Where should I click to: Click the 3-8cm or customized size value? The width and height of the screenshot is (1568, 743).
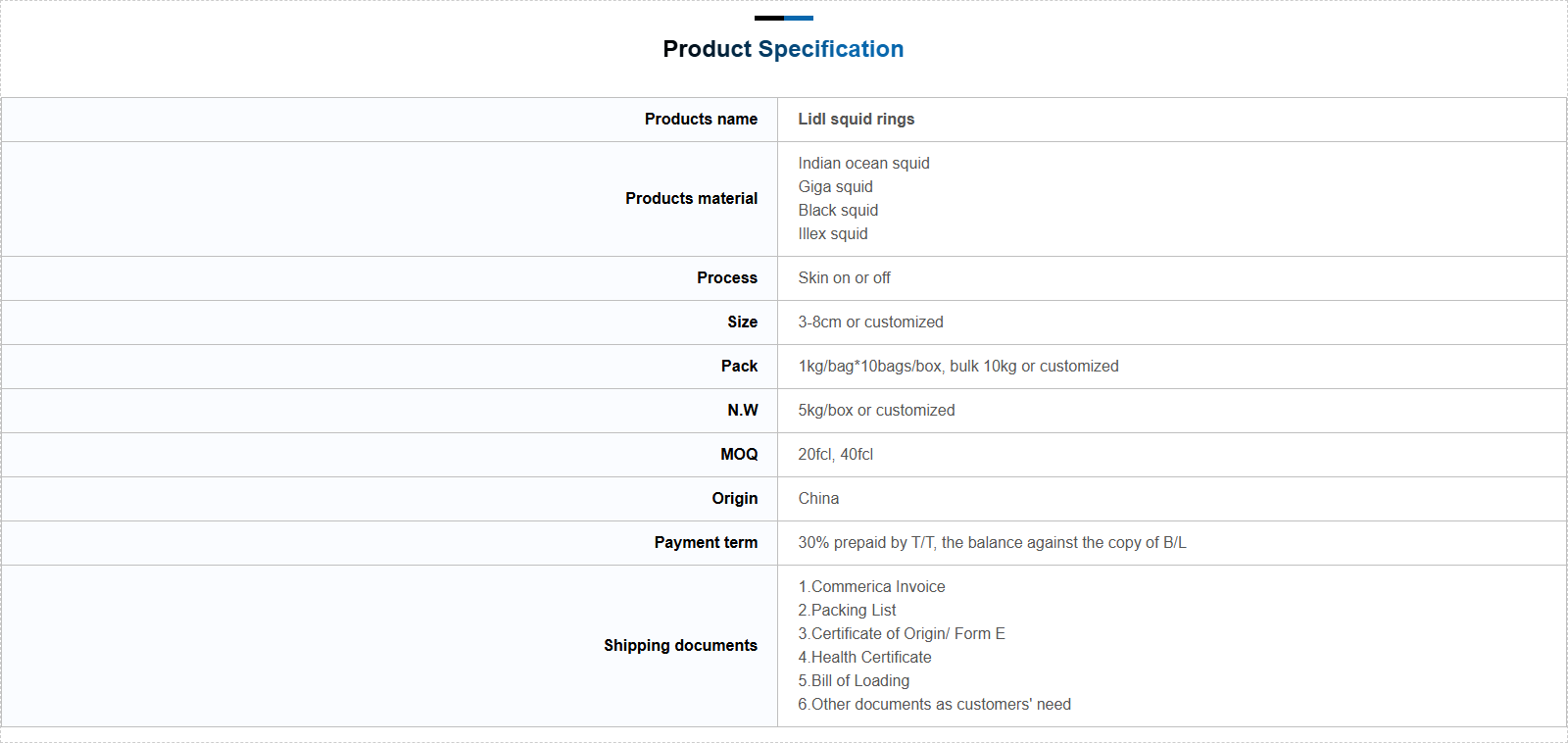point(870,322)
